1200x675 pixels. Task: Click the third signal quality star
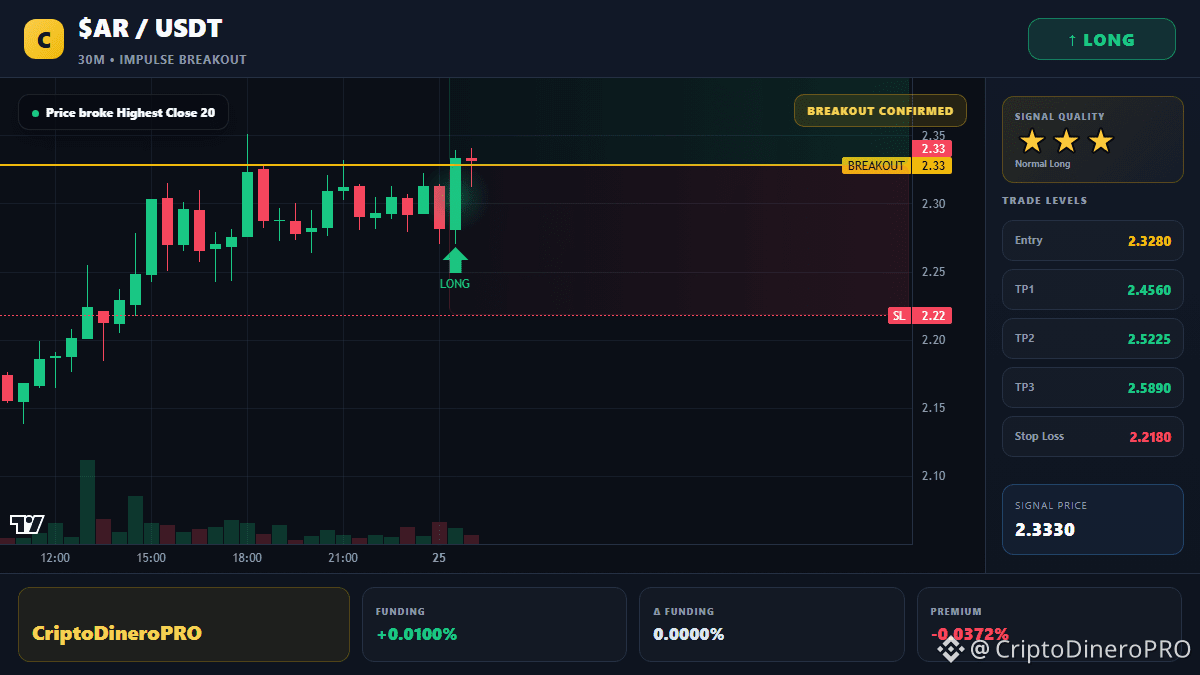tap(1100, 141)
